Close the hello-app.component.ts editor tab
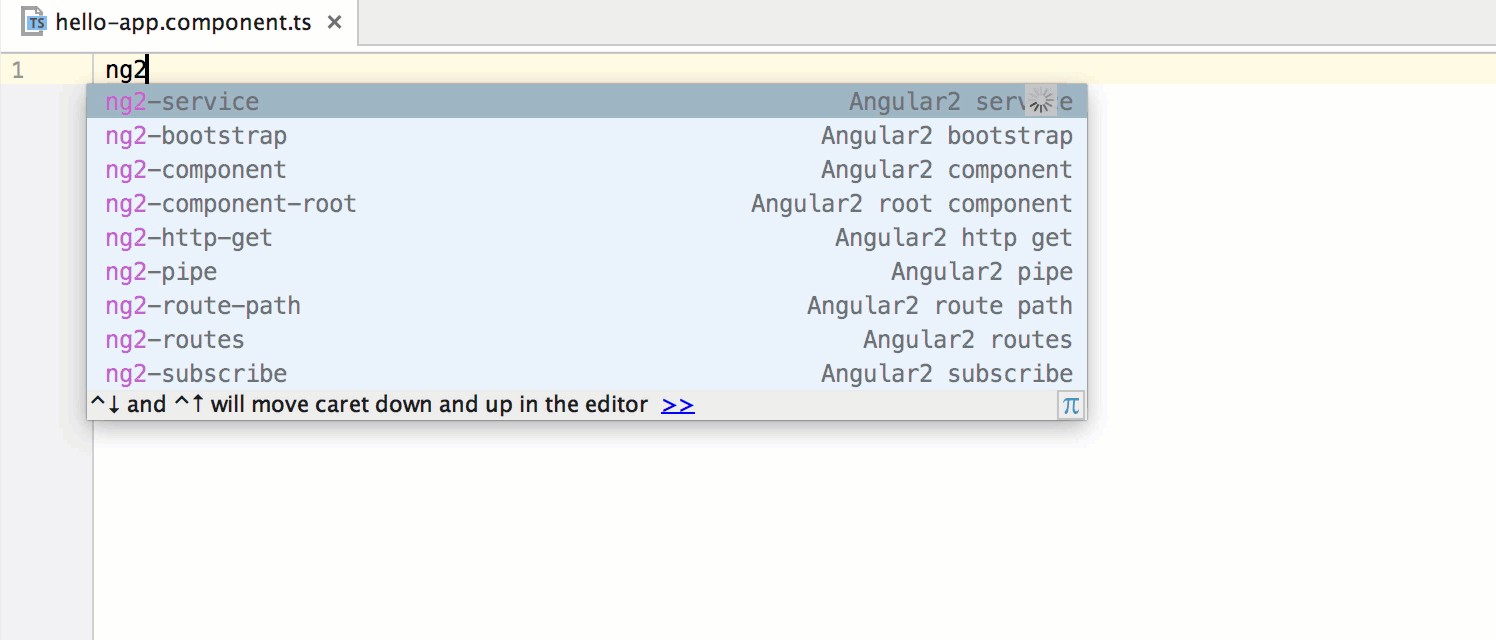This screenshot has width=1496, height=640. point(334,20)
